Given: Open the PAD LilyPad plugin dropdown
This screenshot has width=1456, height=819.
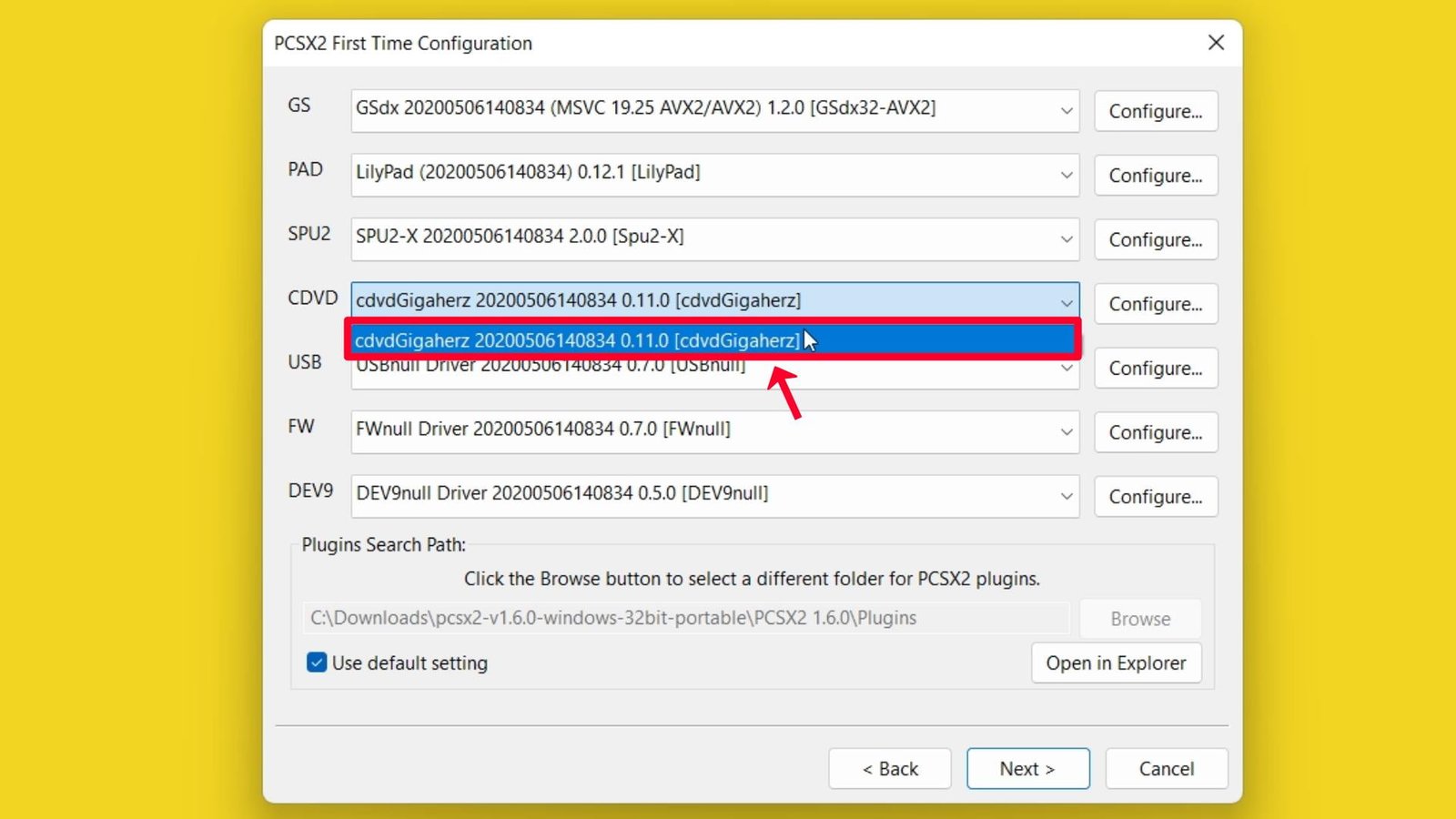Looking at the screenshot, I should [715, 175].
